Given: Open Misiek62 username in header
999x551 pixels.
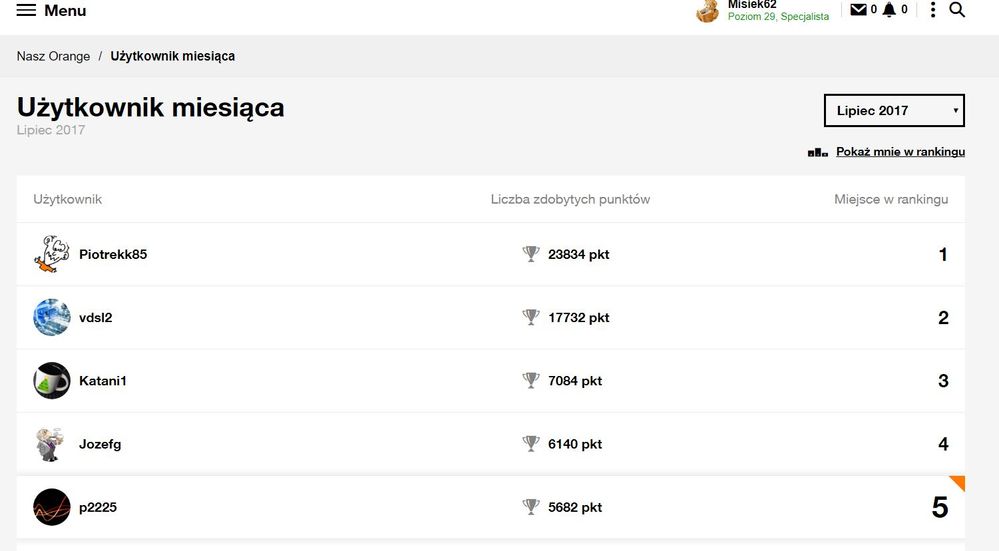Looking at the screenshot, I should point(752,5).
